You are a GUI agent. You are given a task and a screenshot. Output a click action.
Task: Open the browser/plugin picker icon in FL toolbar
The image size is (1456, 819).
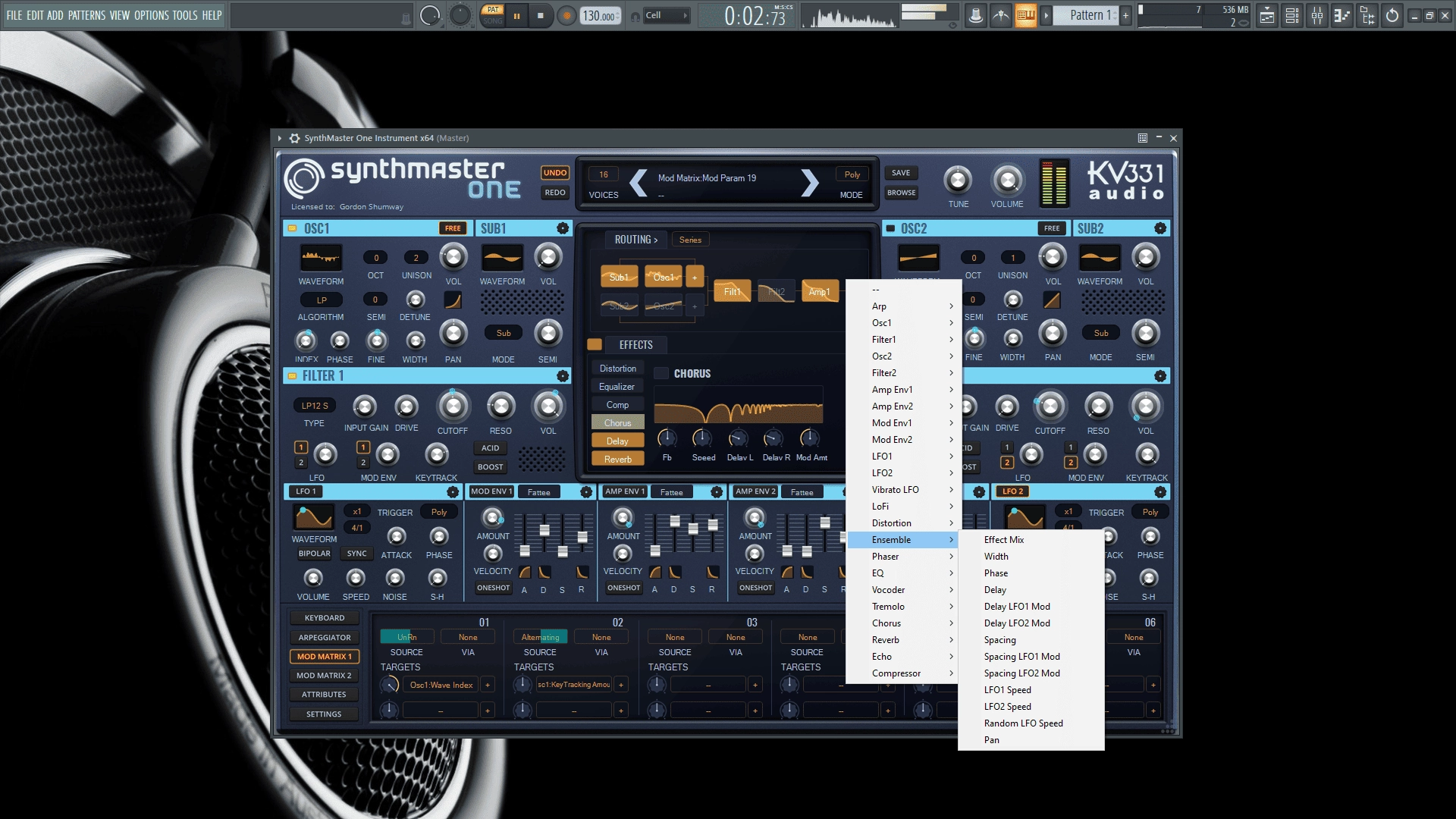point(1367,15)
